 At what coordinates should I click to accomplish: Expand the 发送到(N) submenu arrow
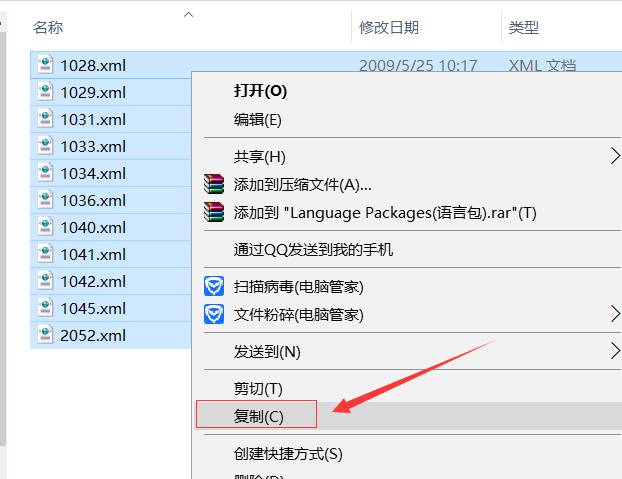coord(614,351)
